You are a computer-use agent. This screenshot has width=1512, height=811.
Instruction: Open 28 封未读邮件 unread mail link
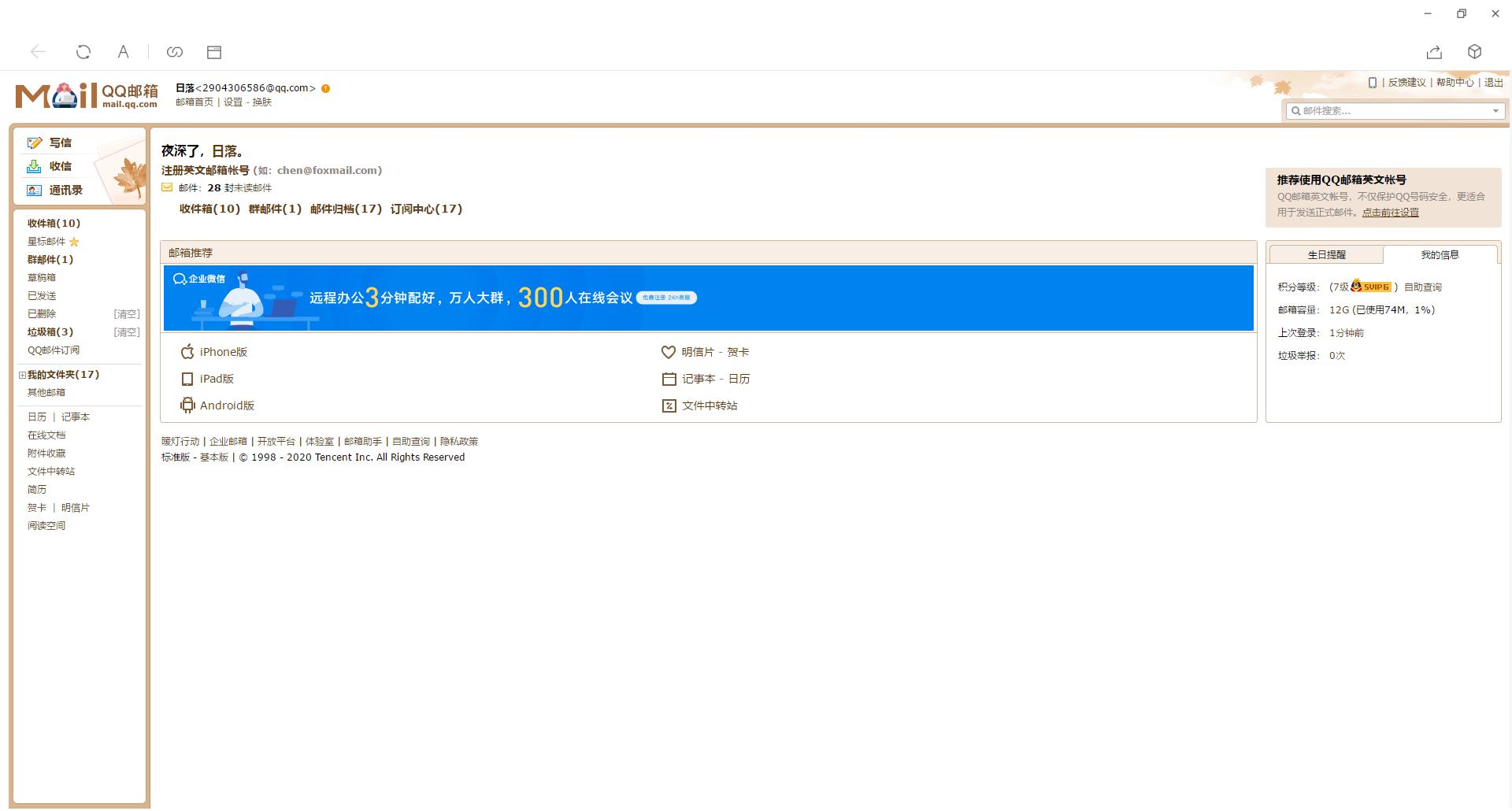click(x=239, y=188)
